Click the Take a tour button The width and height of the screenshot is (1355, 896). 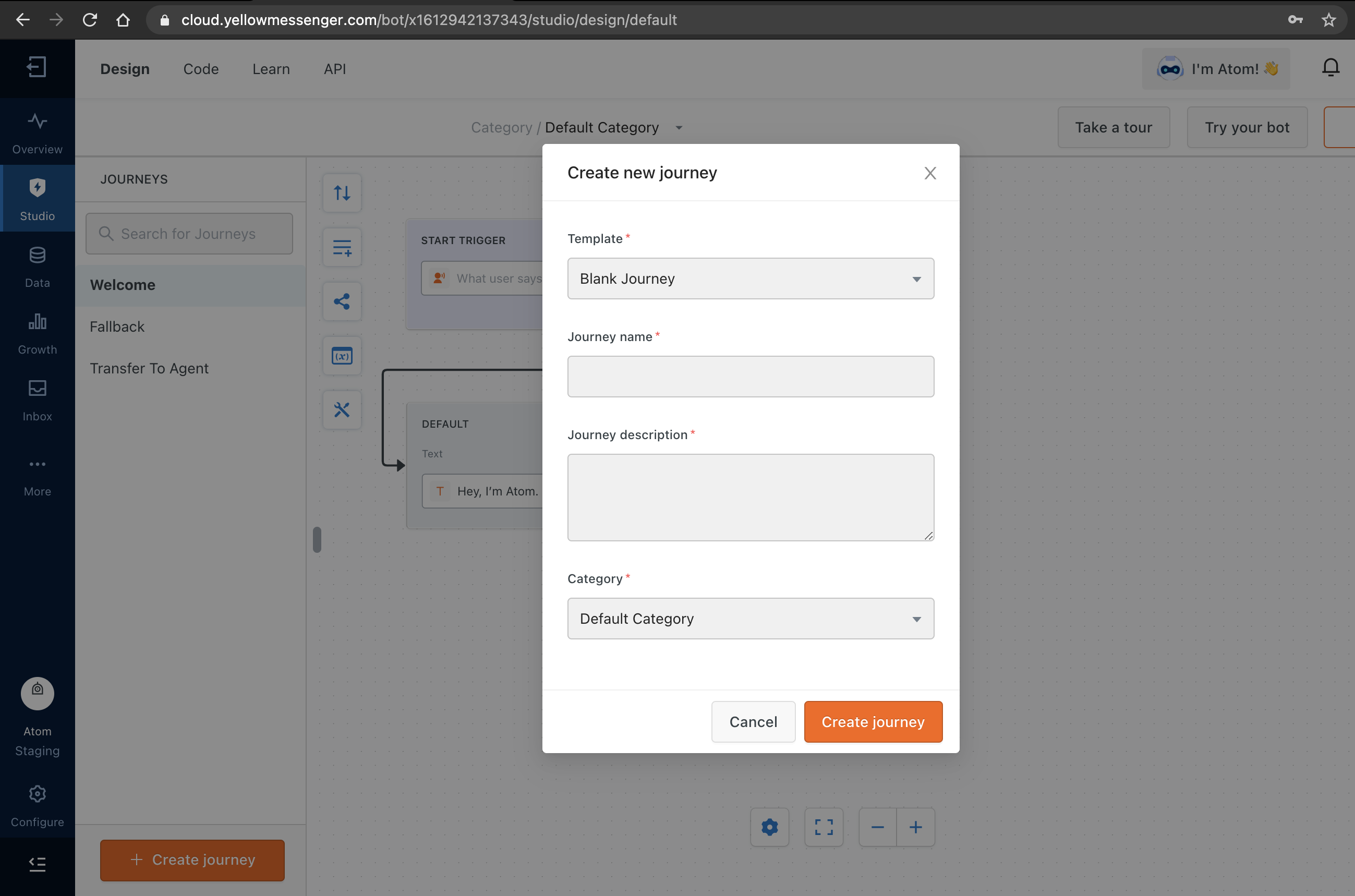pyautogui.click(x=1114, y=127)
